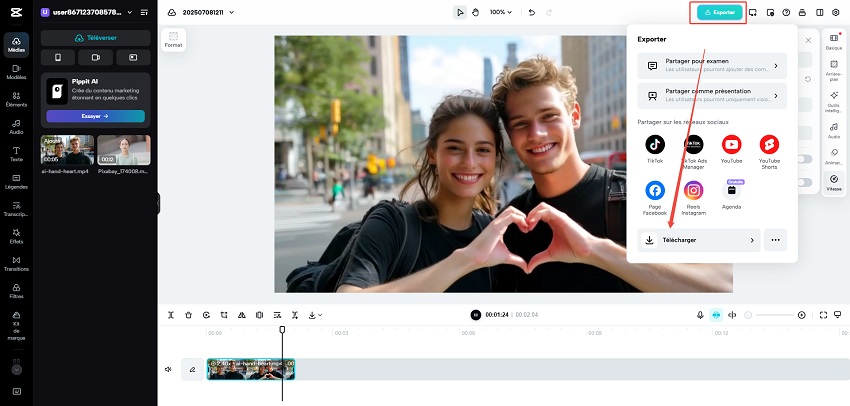The width and height of the screenshot is (850, 406).
Task: Select the Pixabay_174008 media thumbnail
Action: pyautogui.click(x=124, y=150)
